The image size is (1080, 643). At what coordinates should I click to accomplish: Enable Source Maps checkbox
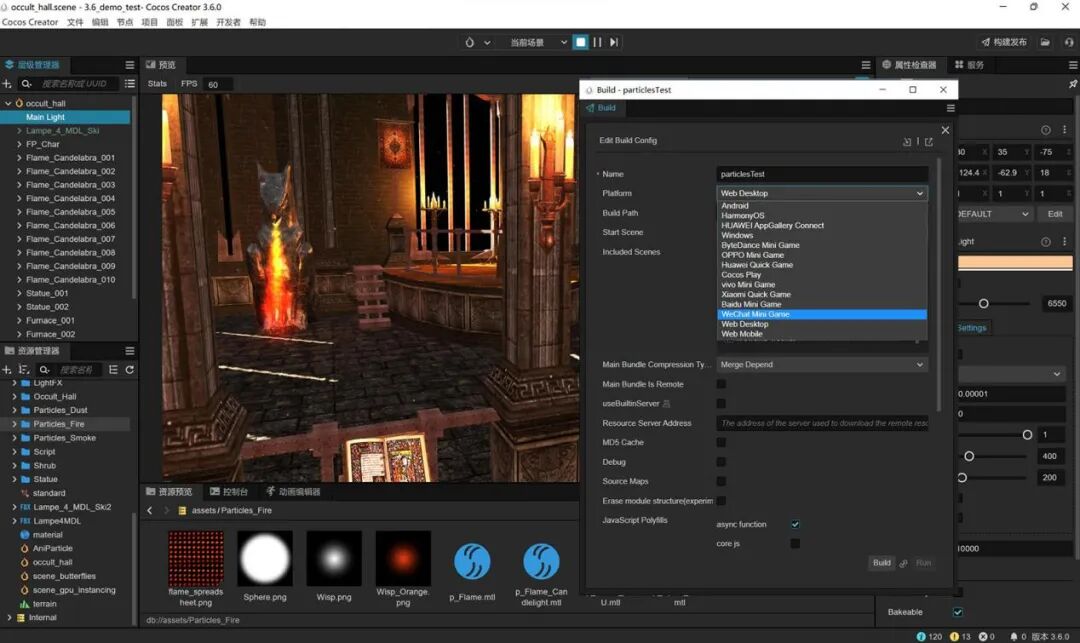tap(721, 481)
